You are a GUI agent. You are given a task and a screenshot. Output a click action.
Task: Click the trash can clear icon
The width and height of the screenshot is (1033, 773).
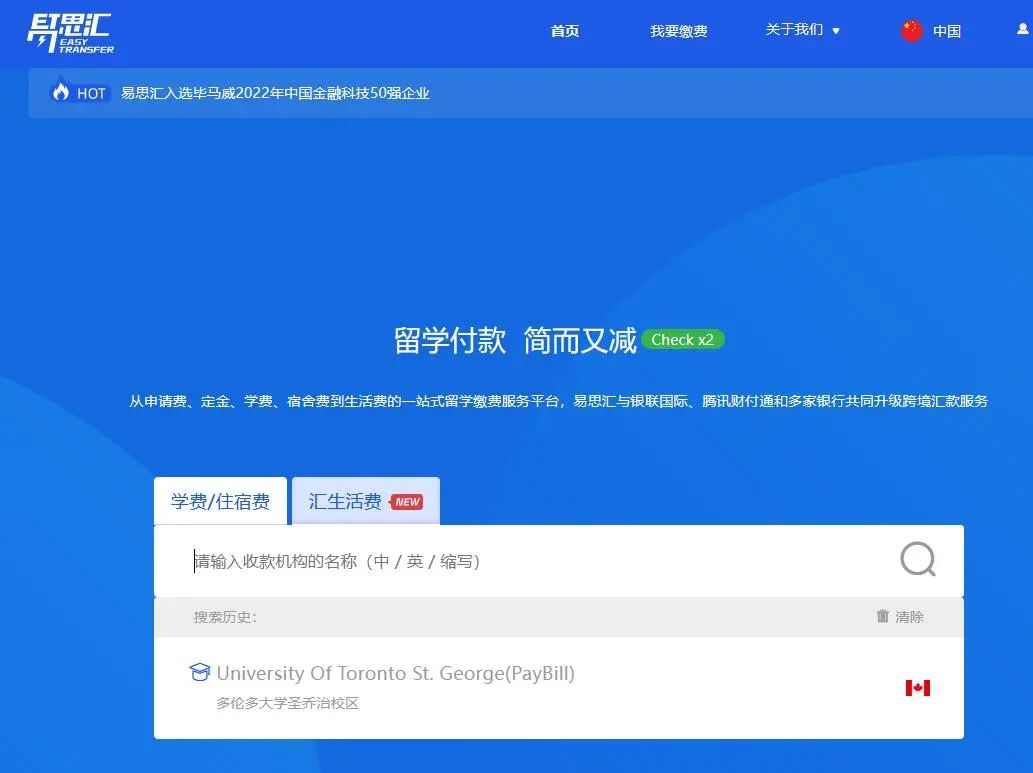(883, 616)
